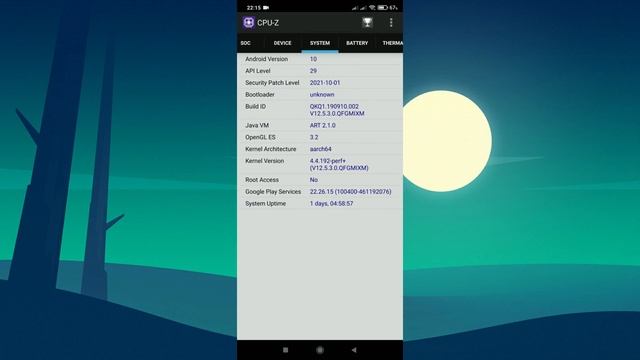Tap the Wi-Fi signal icon in status bar

[372, 7]
